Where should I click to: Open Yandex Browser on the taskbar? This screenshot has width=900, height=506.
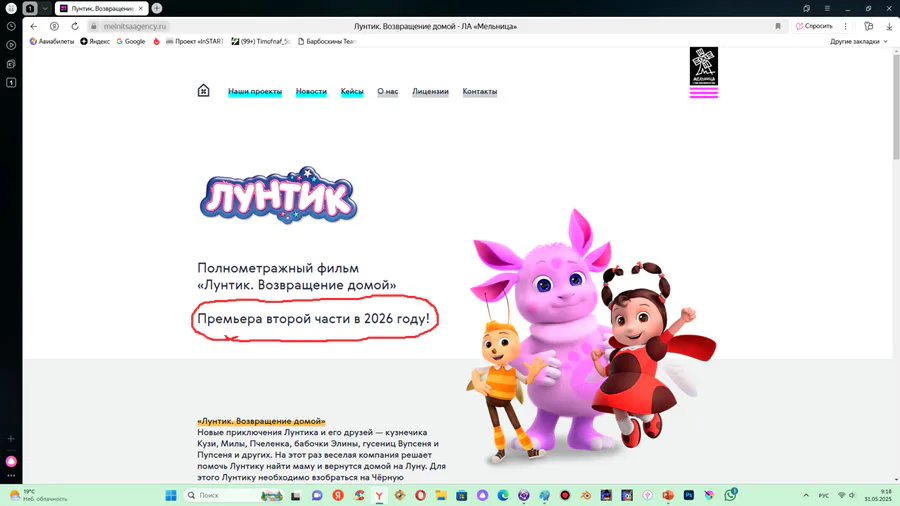tap(379, 495)
